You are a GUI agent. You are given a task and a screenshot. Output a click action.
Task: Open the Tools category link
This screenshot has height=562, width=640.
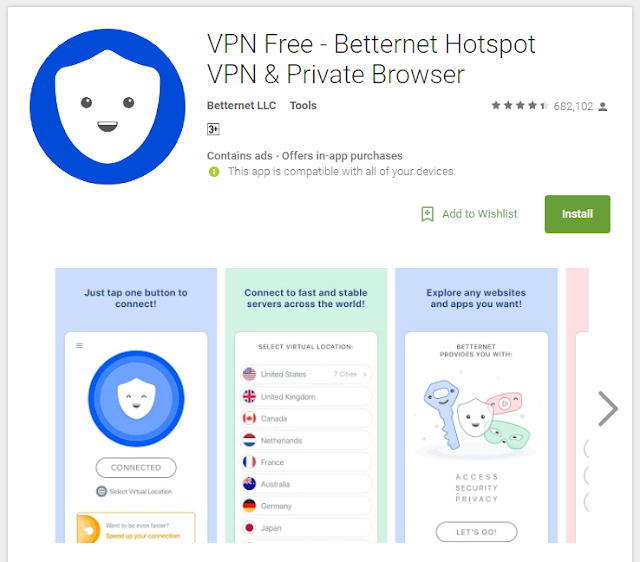point(303,105)
